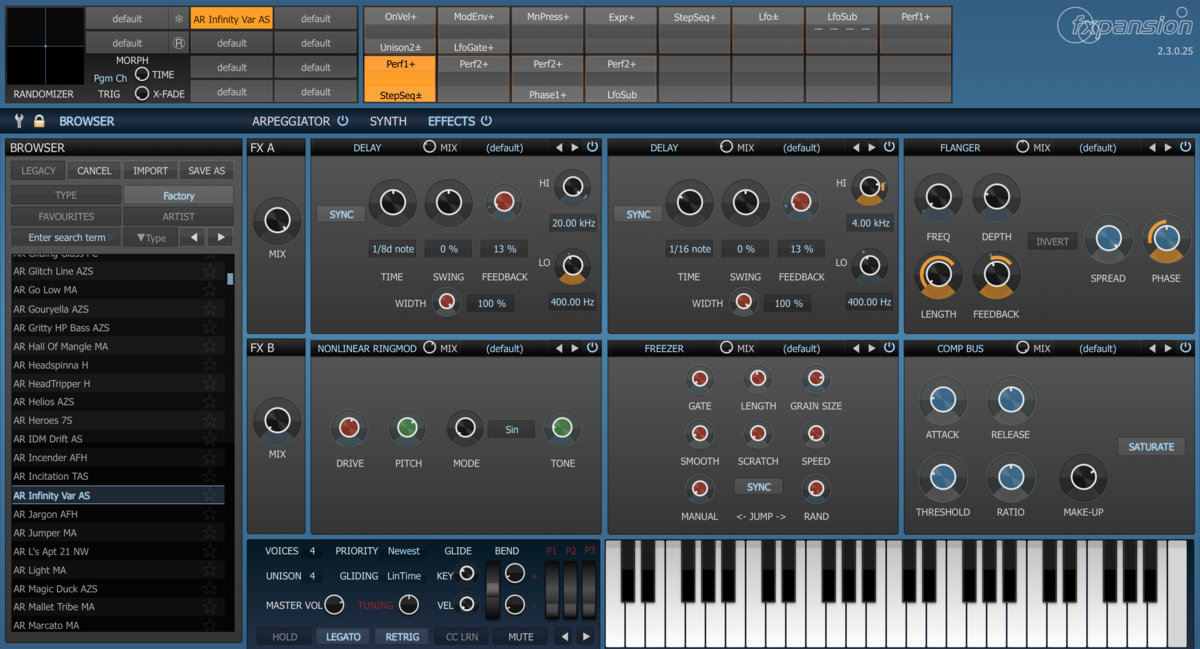
Task: Toggle Comp Bus power button
Action: [x=1185, y=348]
